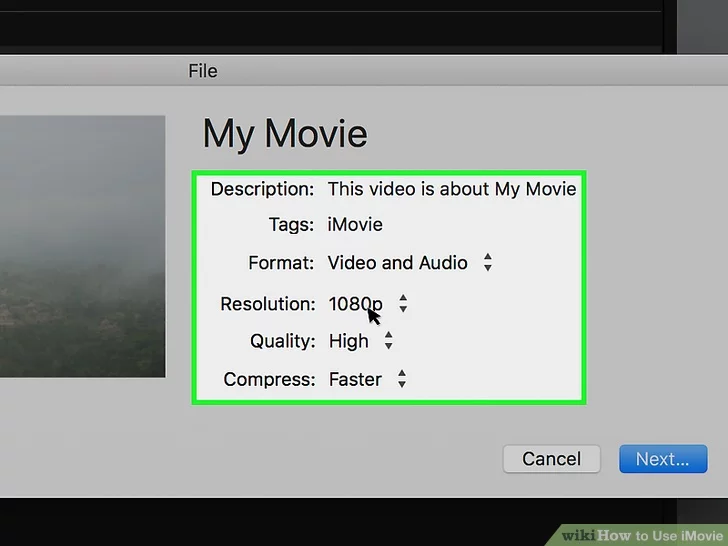Screen dimensions: 728x546
Task: Click the Tags field containing iMovie
Action: 355,225
